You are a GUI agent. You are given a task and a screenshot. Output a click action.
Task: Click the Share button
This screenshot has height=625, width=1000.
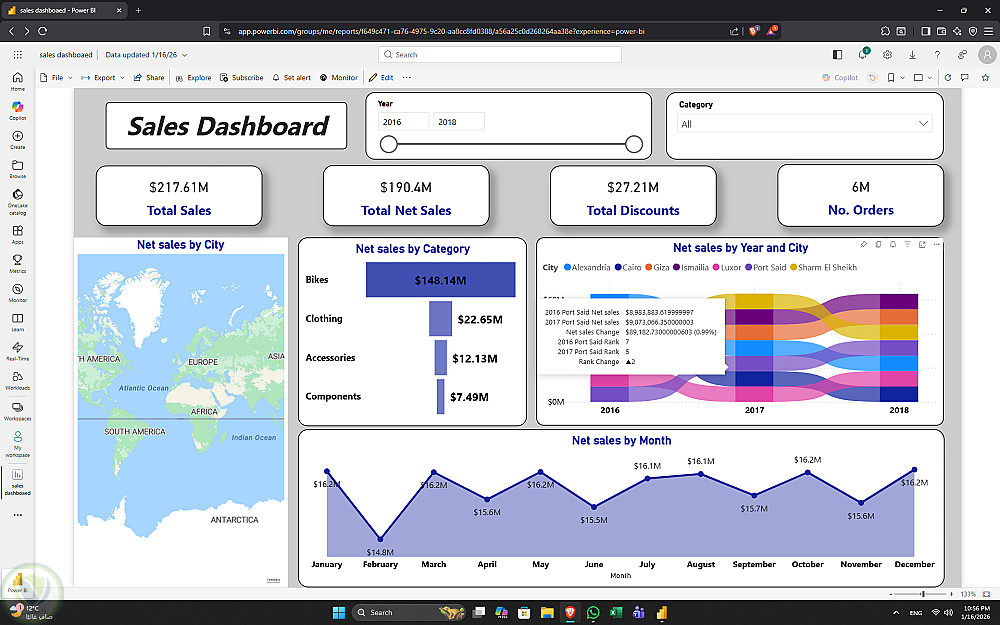coord(149,77)
